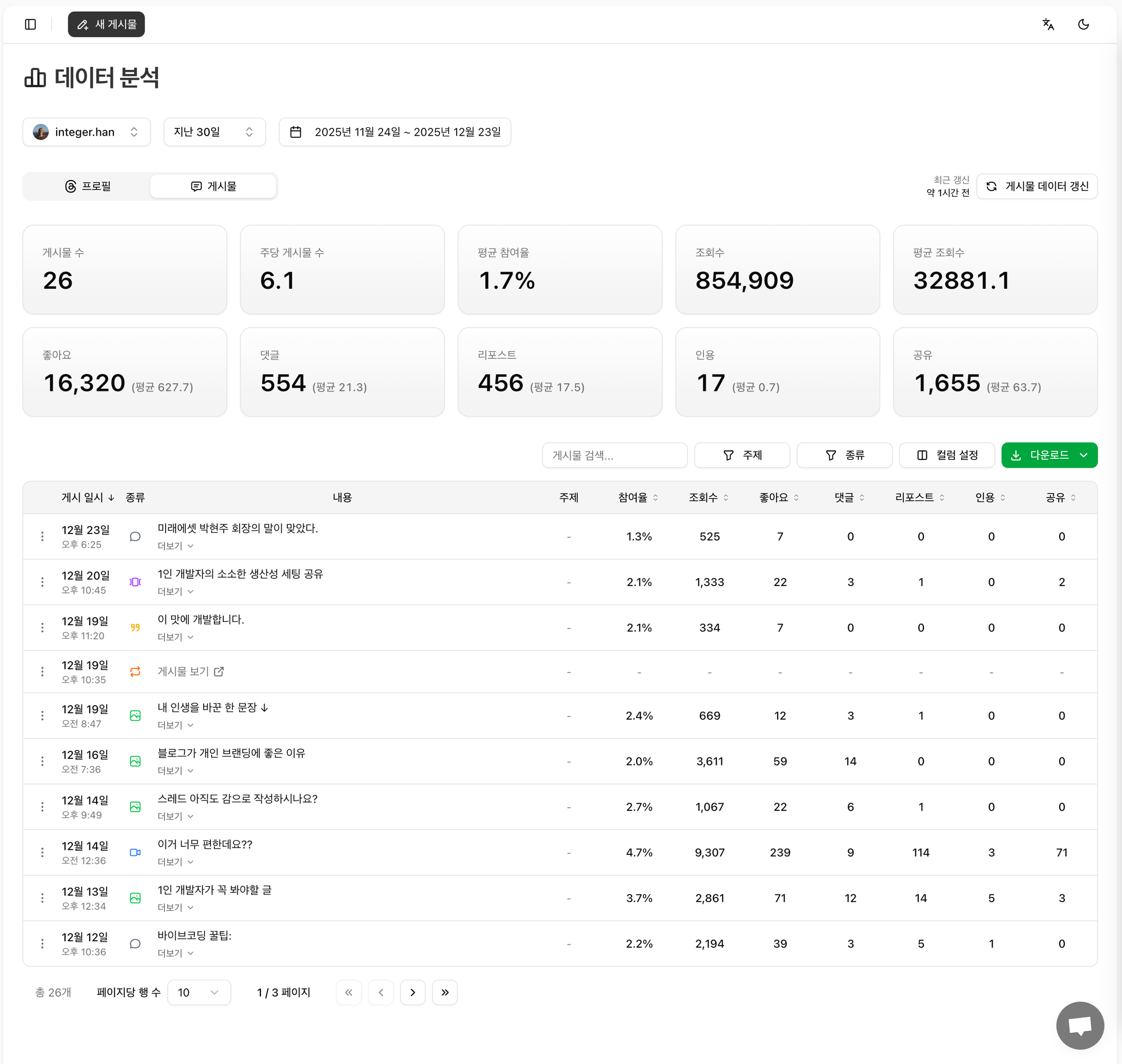Click the 게시물 검색 search field

pyautogui.click(x=614, y=455)
